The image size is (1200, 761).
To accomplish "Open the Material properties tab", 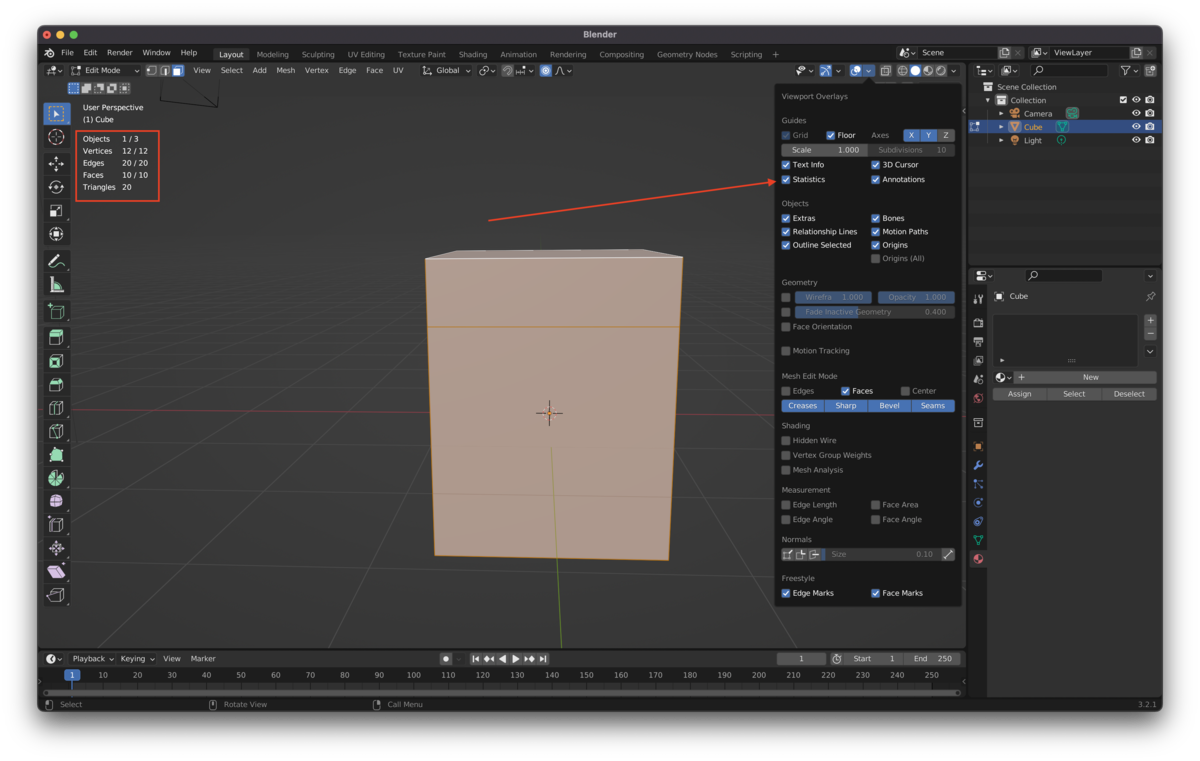I will pos(978,558).
